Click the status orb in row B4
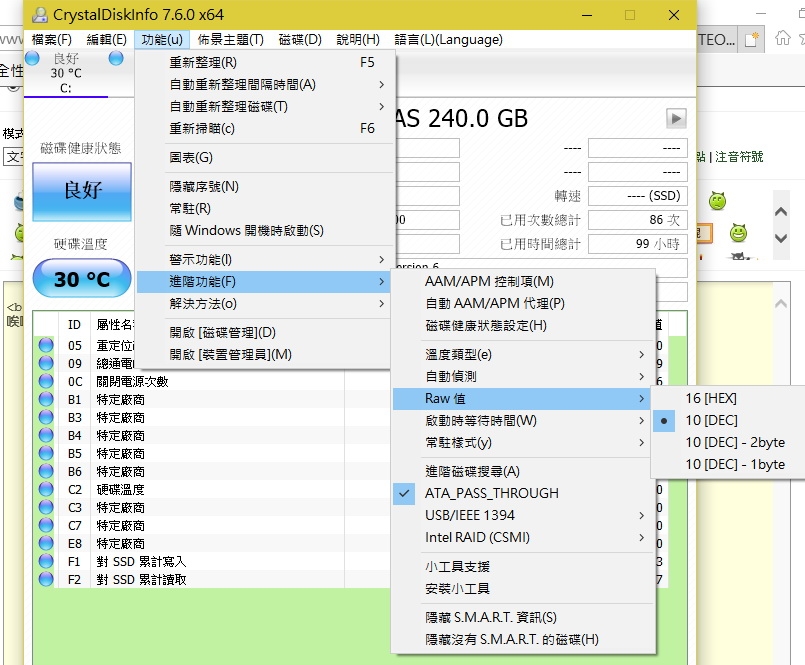The image size is (805, 665). pyautogui.click(x=46, y=435)
